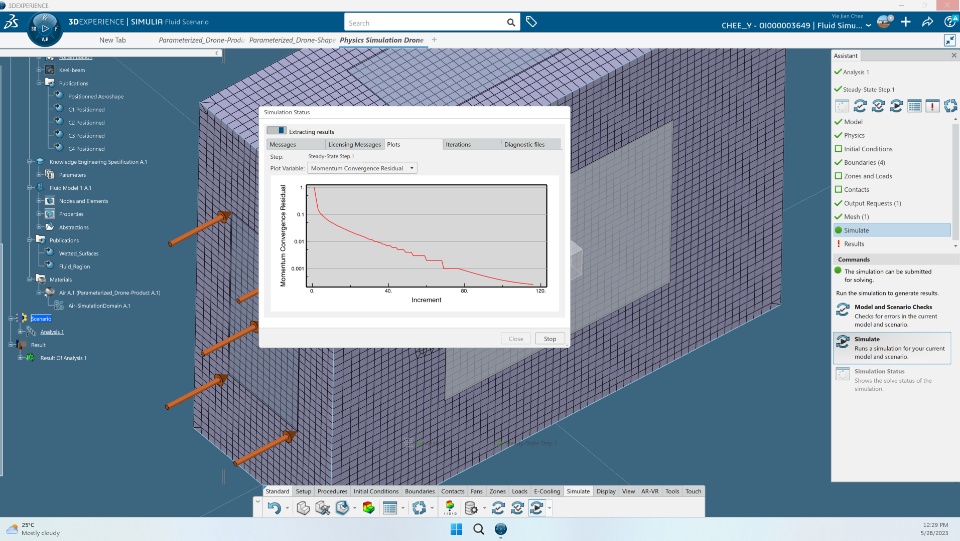
Task: Click the Model and Scenario Checks command
Action: [x=892, y=316]
